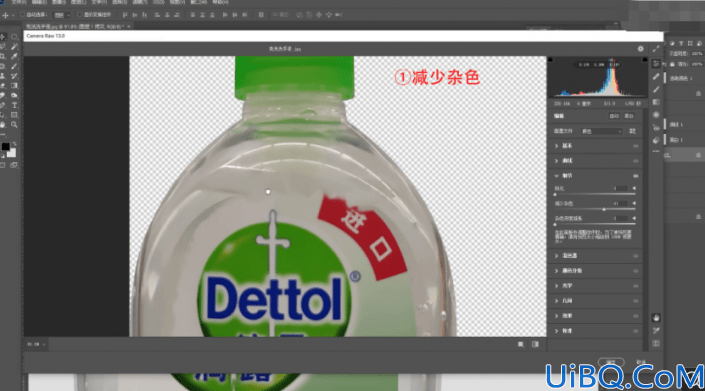Image resolution: width=705 pixels, height=391 pixels.
Task: Toggle visibility eye of 细节 panel
Action: click(x=636, y=176)
